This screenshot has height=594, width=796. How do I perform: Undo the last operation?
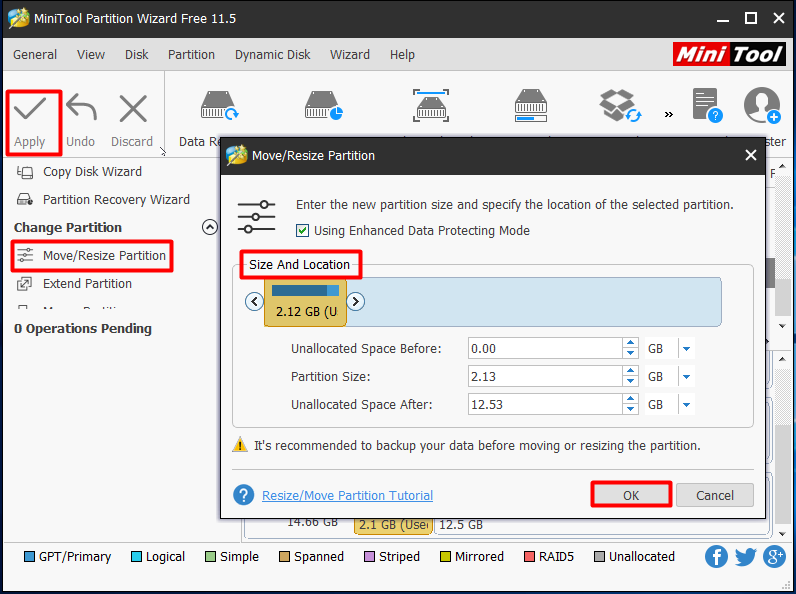(81, 122)
